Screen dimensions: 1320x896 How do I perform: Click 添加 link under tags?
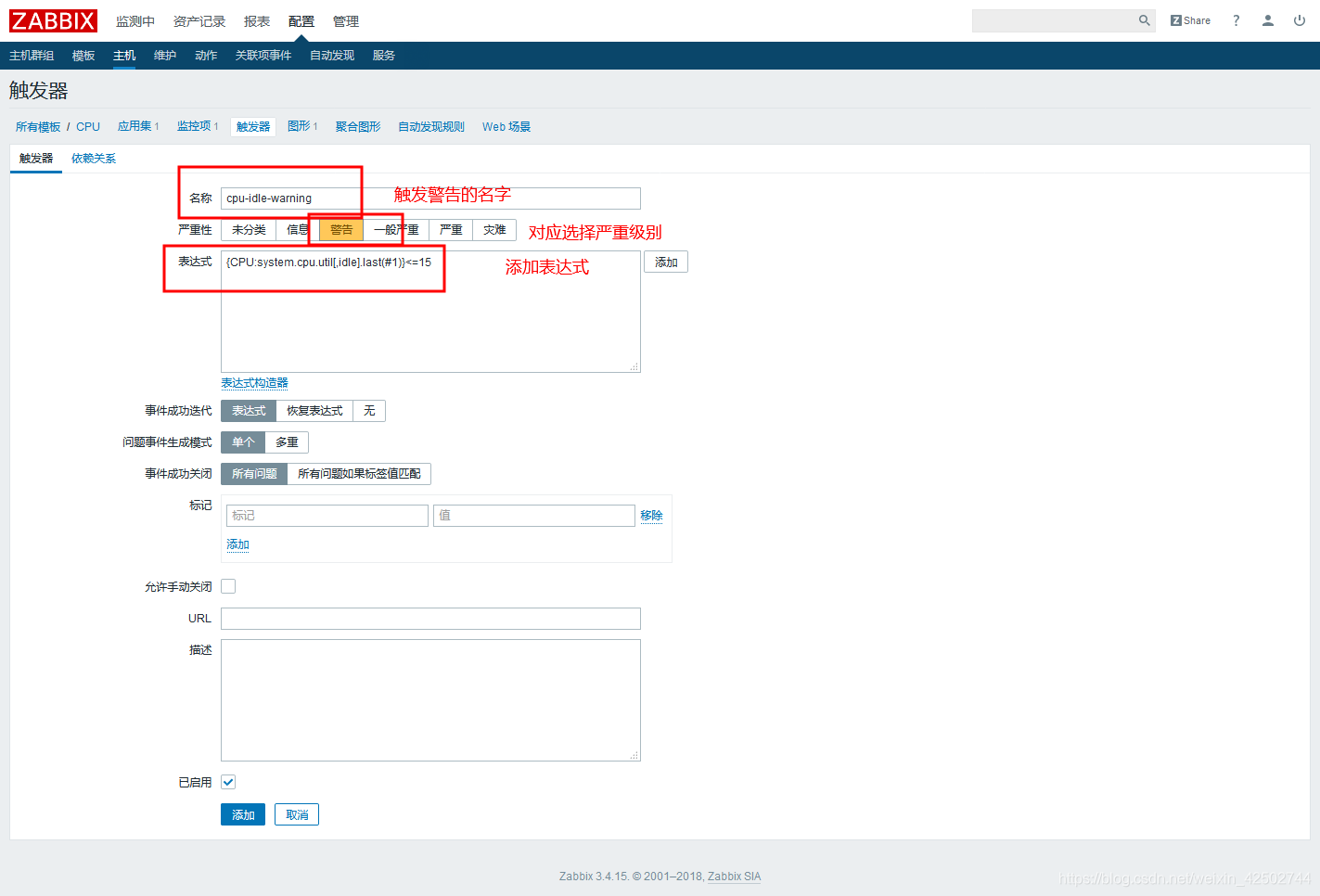pyautogui.click(x=237, y=544)
